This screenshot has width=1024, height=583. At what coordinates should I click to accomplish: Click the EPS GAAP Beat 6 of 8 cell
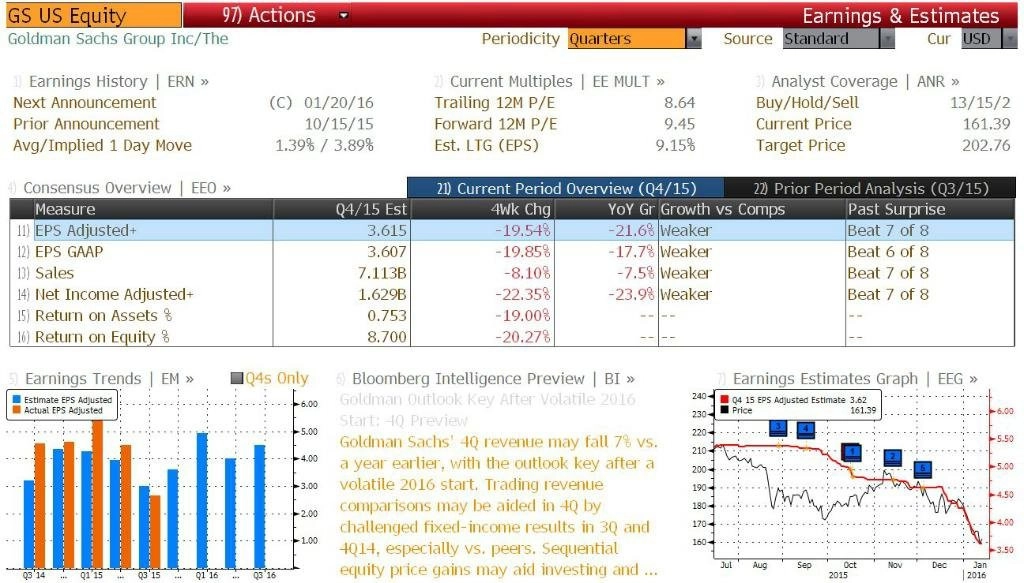pyautogui.click(x=888, y=252)
